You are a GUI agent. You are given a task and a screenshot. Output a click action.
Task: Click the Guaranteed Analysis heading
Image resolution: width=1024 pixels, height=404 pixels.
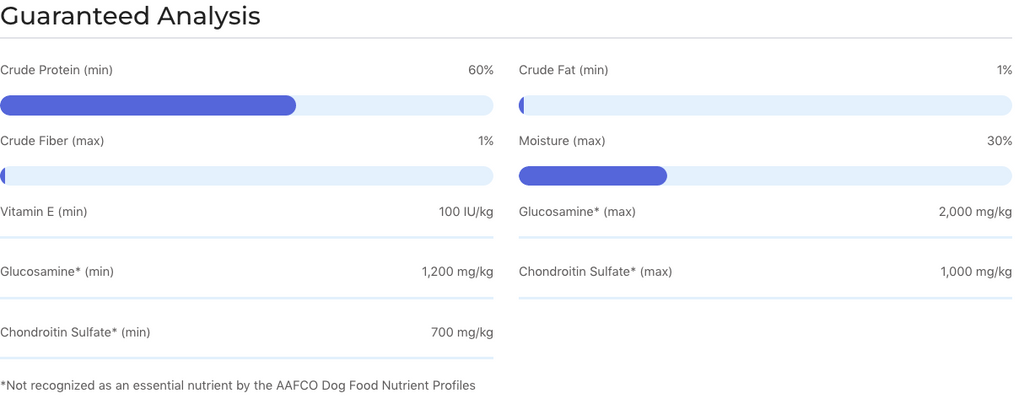point(130,16)
